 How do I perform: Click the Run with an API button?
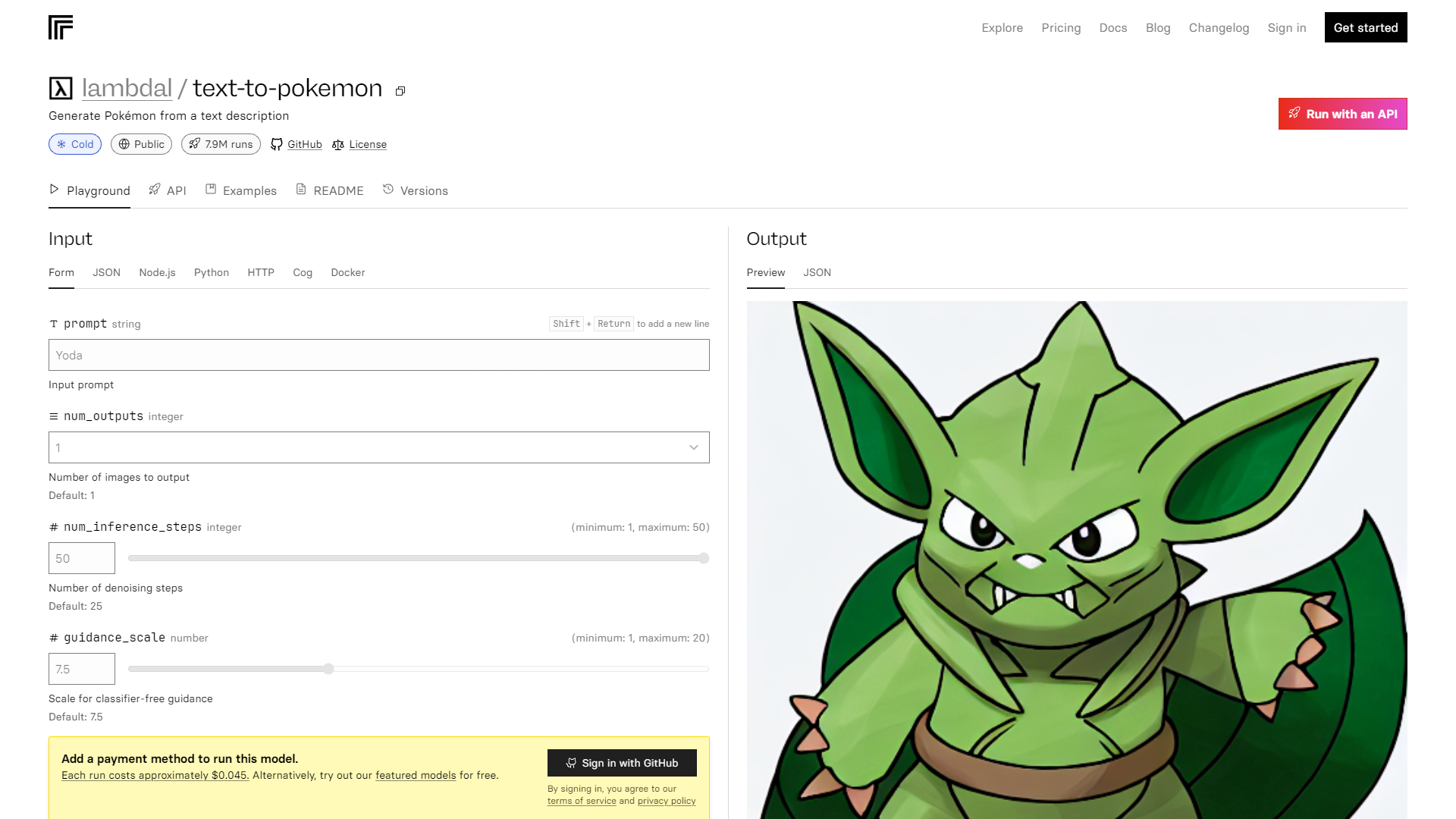(1342, 114)
